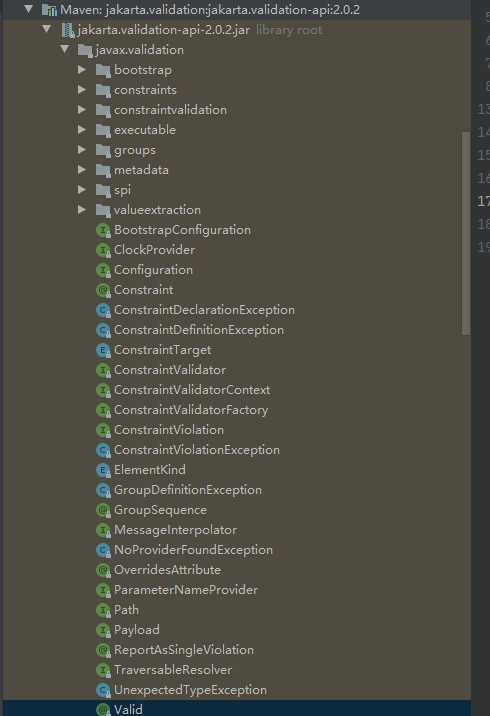Click the valueextraction folder icon

point(103,211)
